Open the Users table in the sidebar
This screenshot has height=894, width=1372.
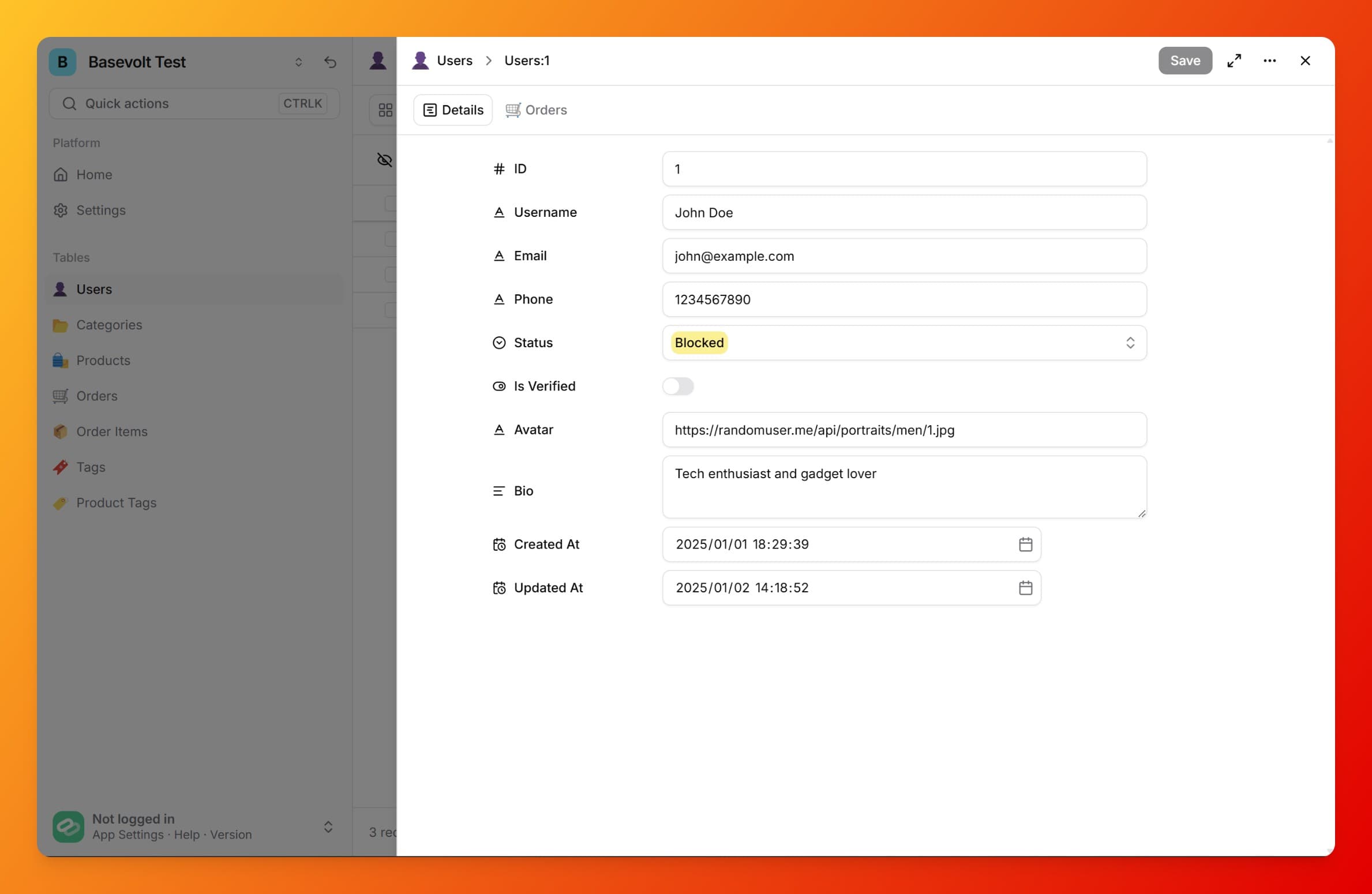coord(94,289)
